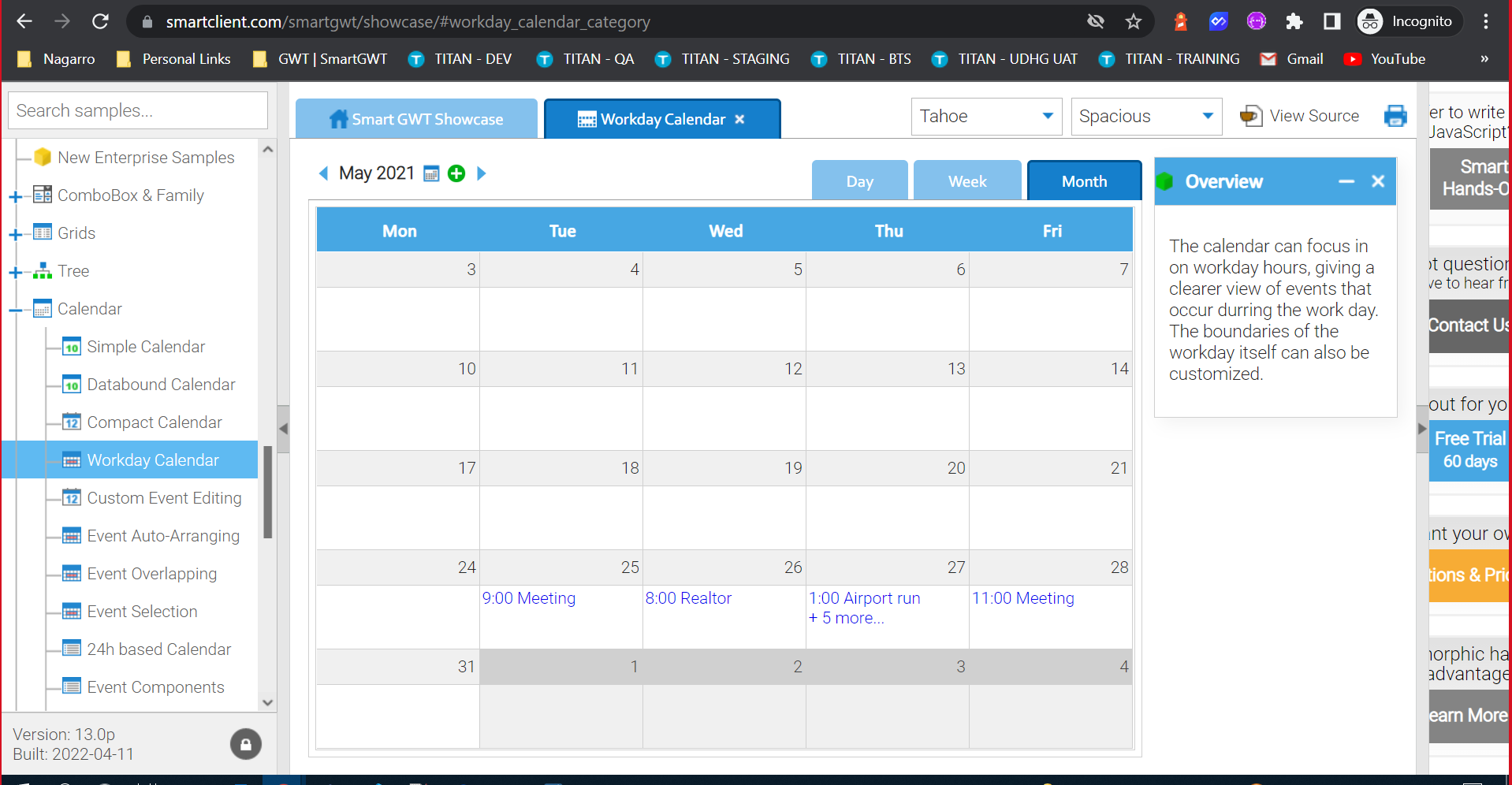Switch to the Week view tab

tap(967, 181)
